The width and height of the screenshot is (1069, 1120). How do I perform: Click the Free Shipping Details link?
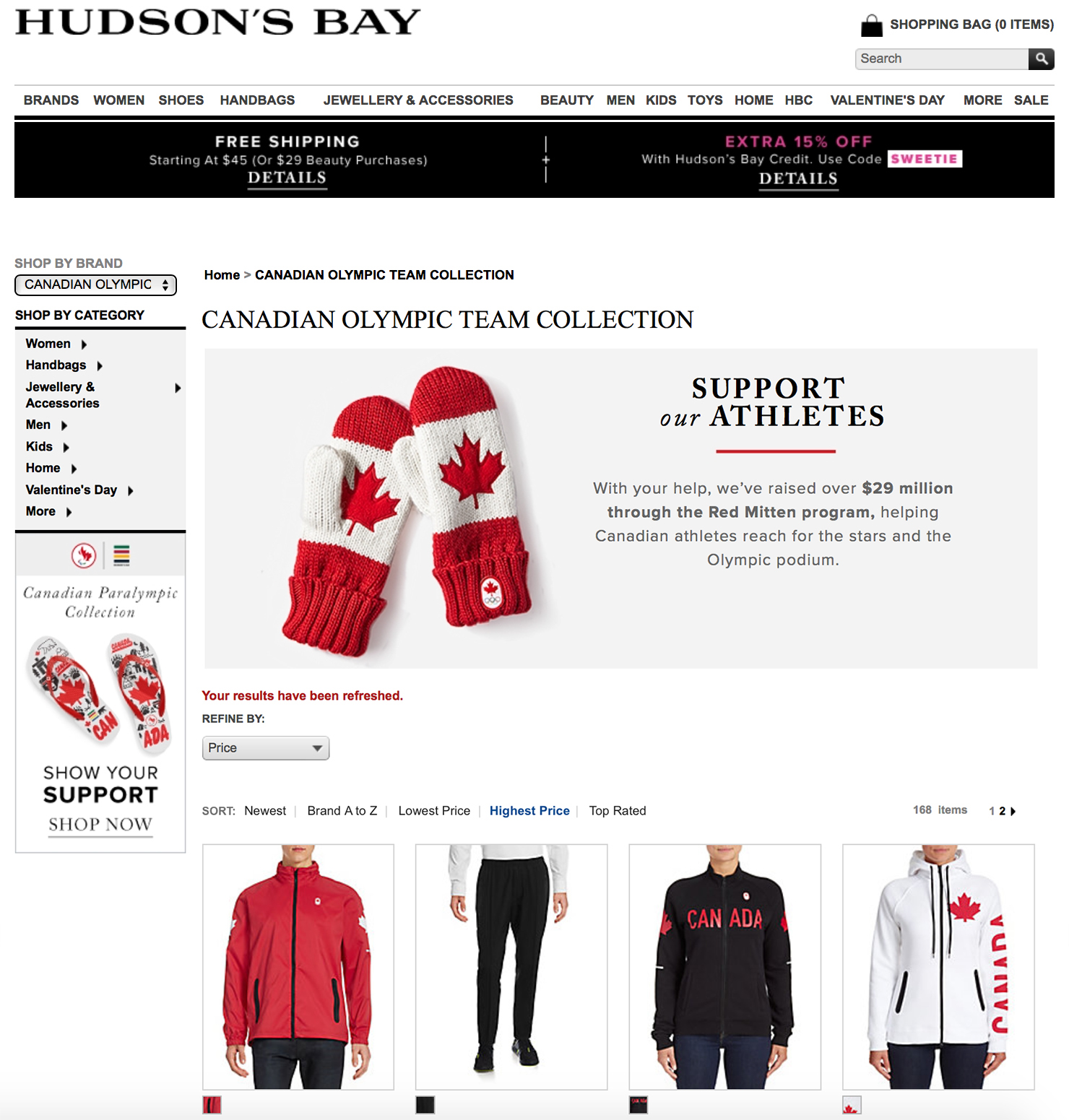coord(287,178)
